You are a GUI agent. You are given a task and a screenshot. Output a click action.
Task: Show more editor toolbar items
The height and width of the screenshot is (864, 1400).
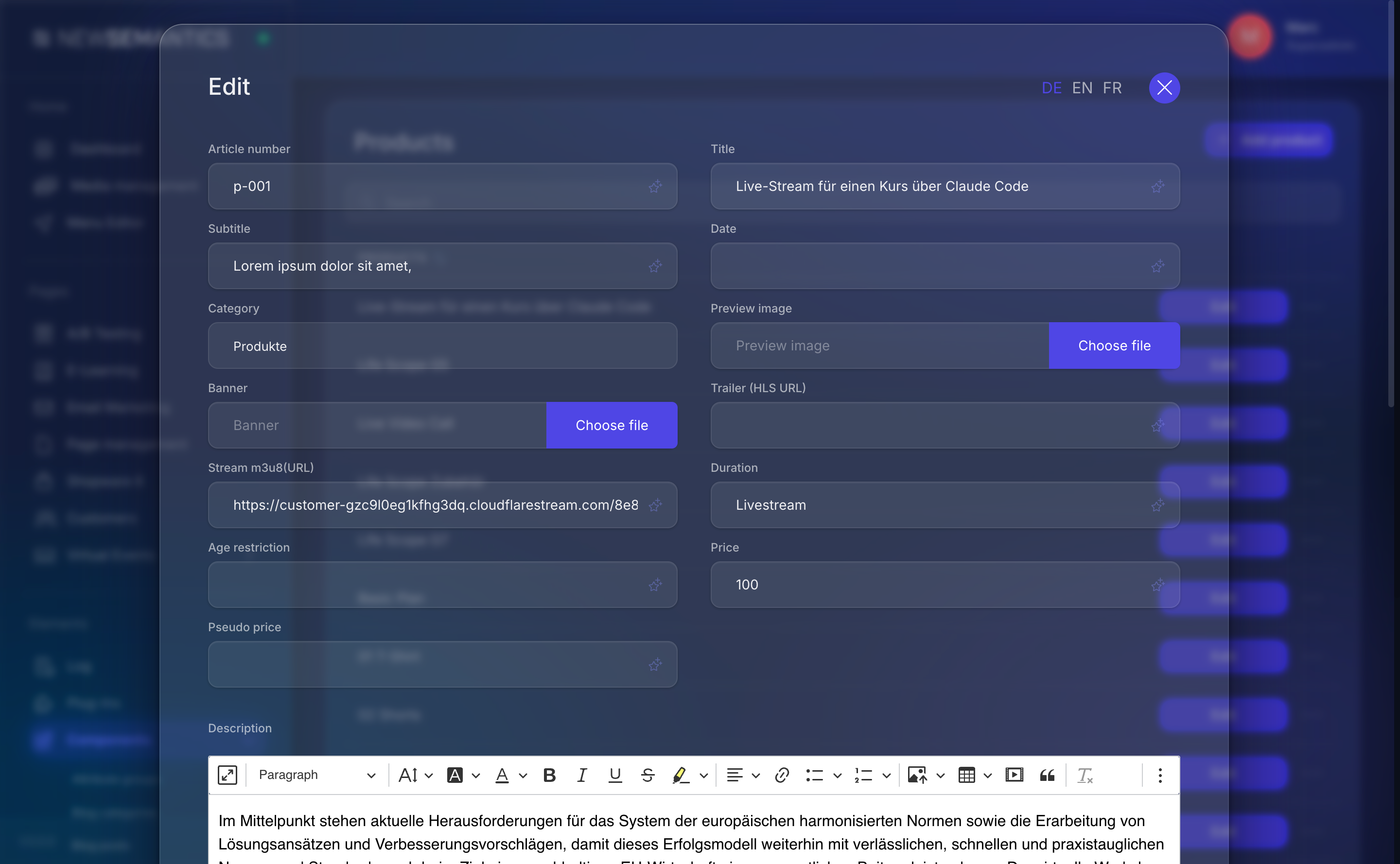pyautogui.click(x=1160, y=775)
